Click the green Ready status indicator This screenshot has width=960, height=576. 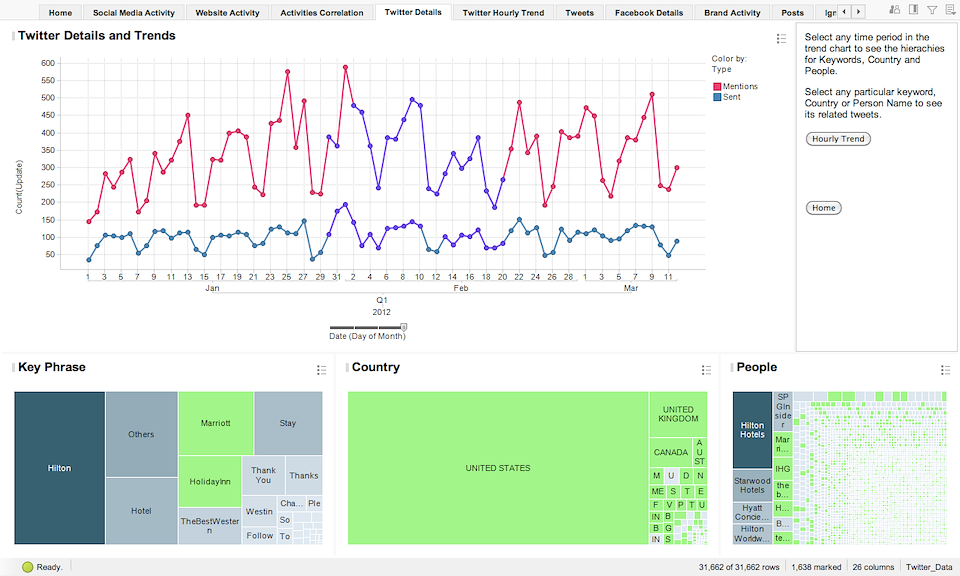pyautogui.click(x=27, y=567)
